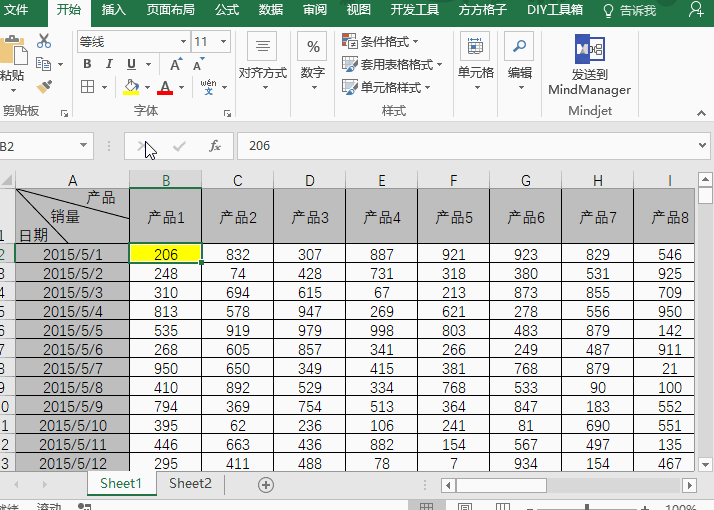Click the Insert Function fx icon
This screenshot has width=714, height=510.
(x=214, y=146)
